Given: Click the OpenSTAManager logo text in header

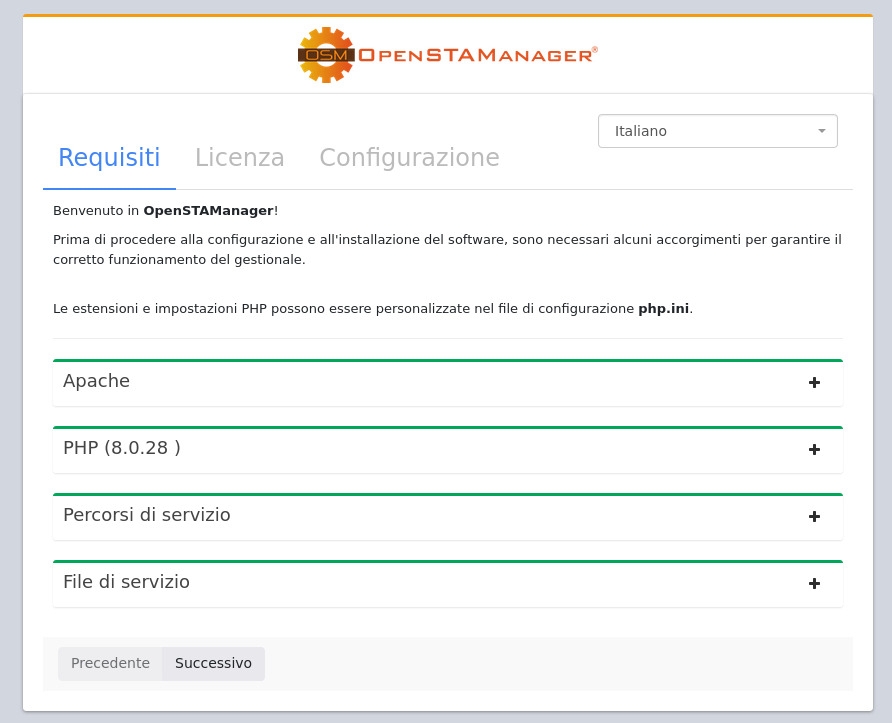Looking at the screenshot, I should point(477,55).
